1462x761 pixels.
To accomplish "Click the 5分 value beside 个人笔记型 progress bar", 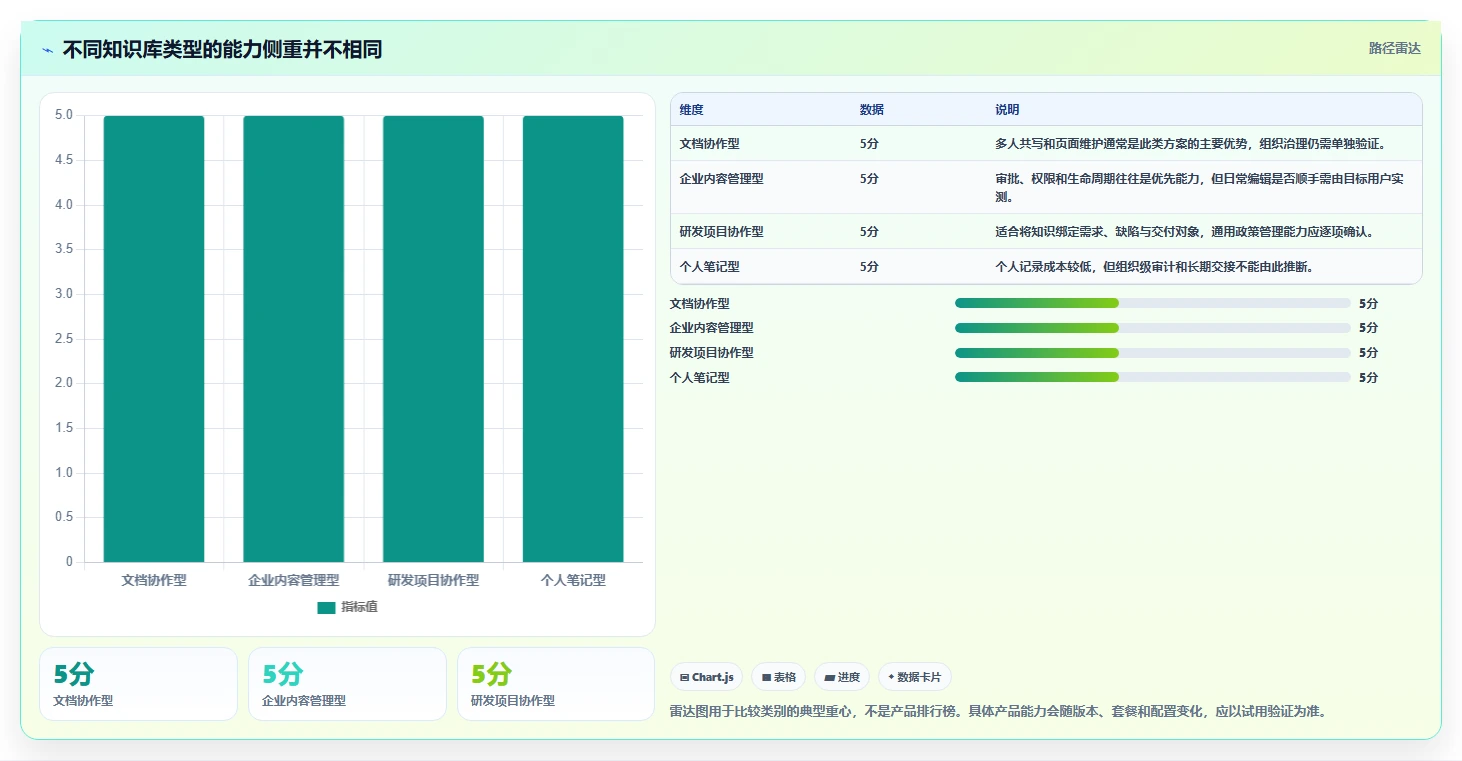I will [x=1368, y=378].
